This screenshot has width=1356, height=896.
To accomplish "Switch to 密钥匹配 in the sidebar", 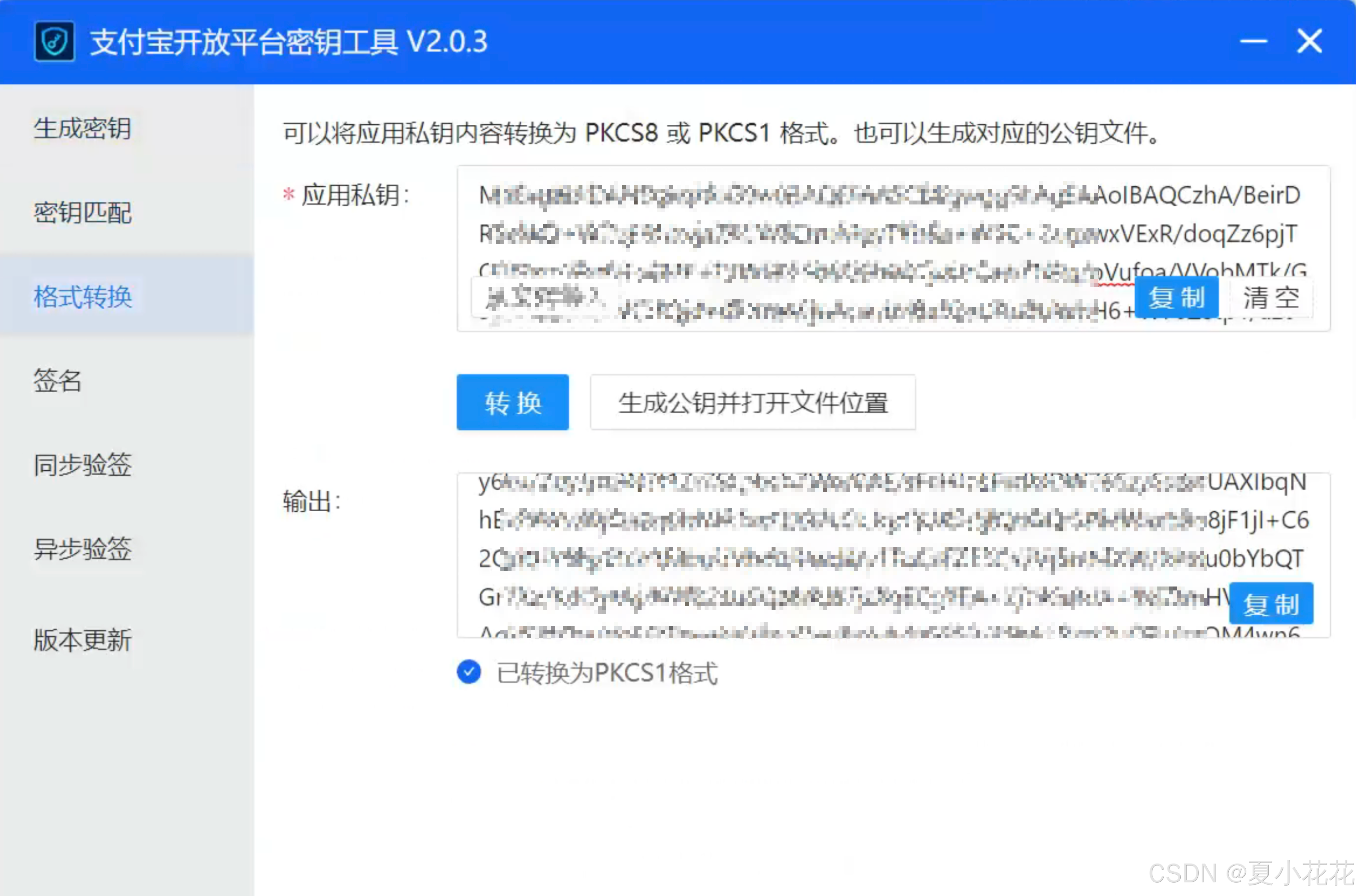I will pyautogui.click(x=83, y=213).
